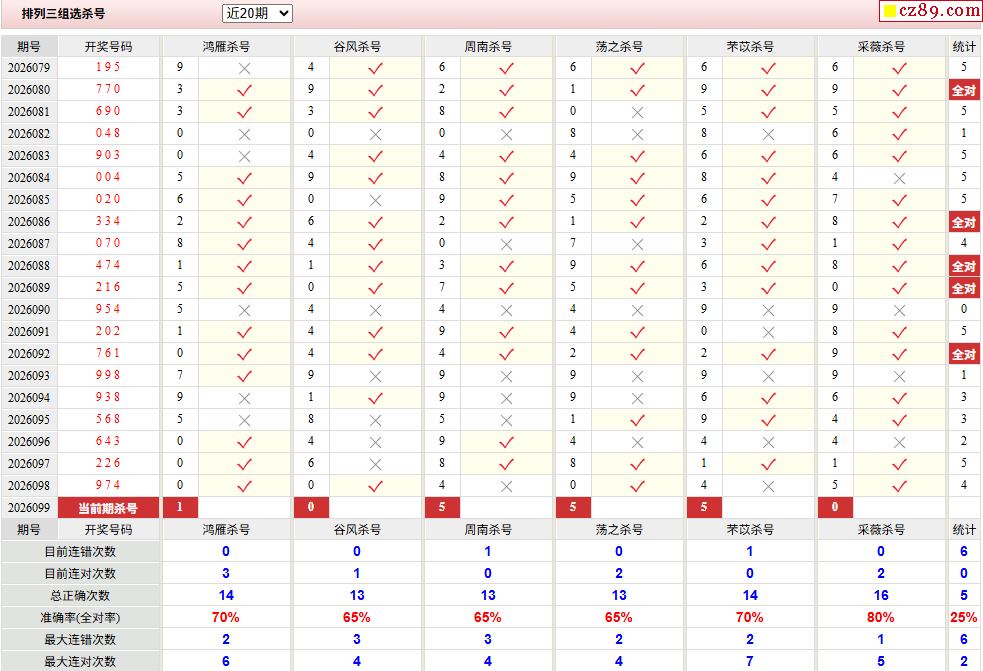Click the check mark for 鸿雁杀号 in row 2026088
This screenshot has width=983, height=671.
[244, 266]
